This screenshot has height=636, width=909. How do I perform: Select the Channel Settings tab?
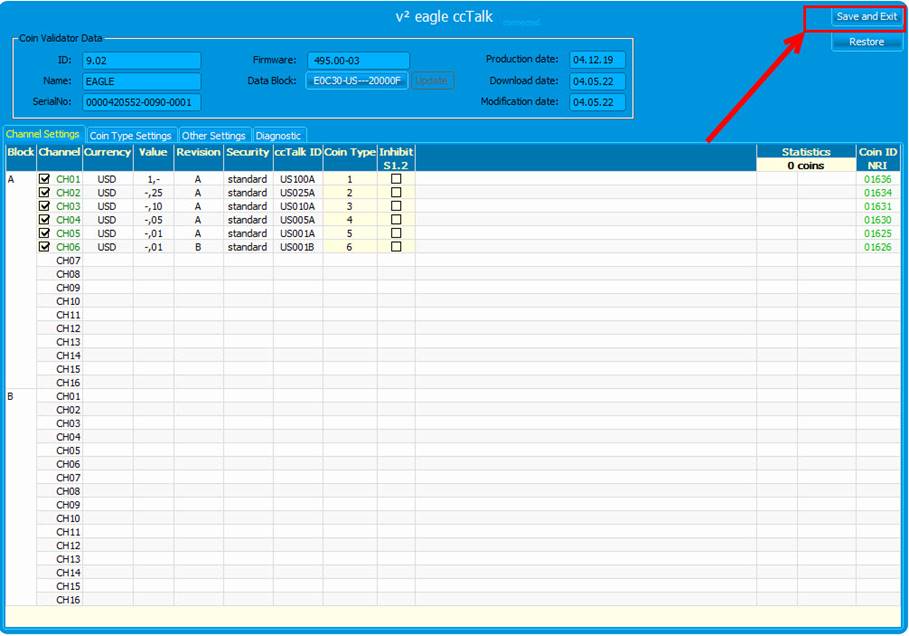pos(42,135)
